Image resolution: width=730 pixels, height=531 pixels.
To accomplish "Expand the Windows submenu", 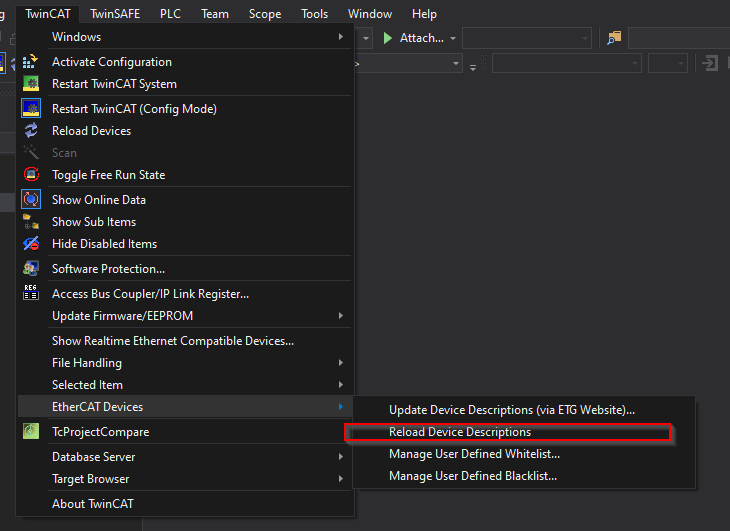I will (x=185, y=37).
